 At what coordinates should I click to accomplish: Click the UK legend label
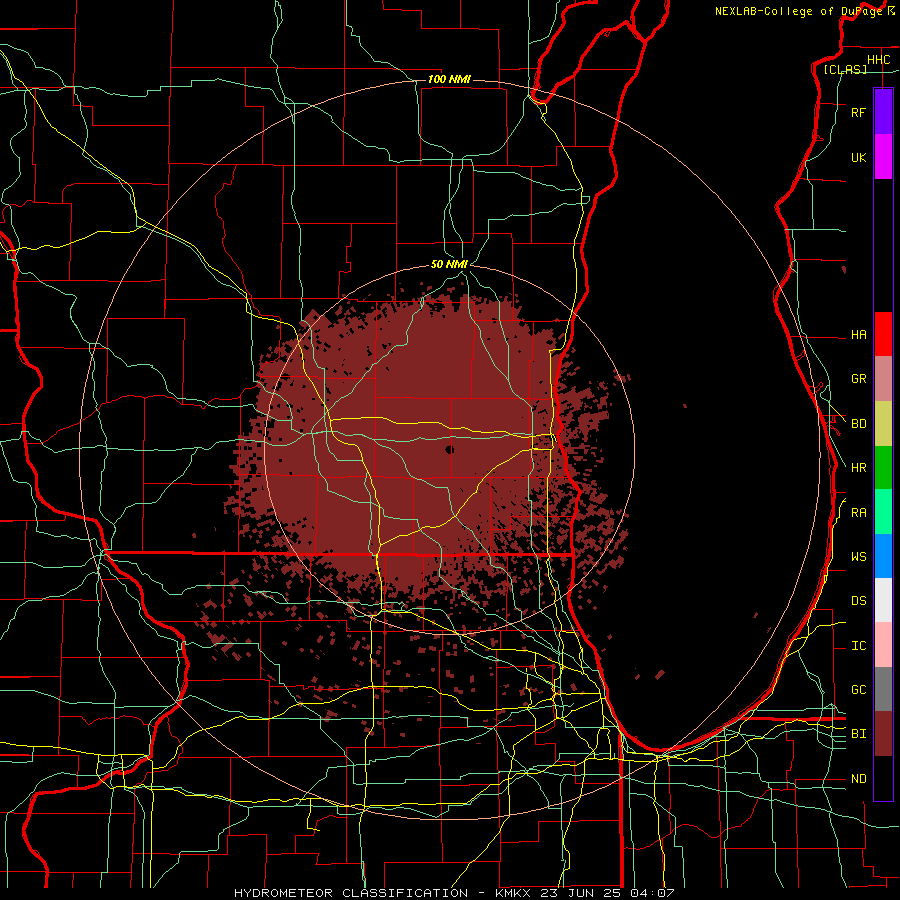(858, 157)
